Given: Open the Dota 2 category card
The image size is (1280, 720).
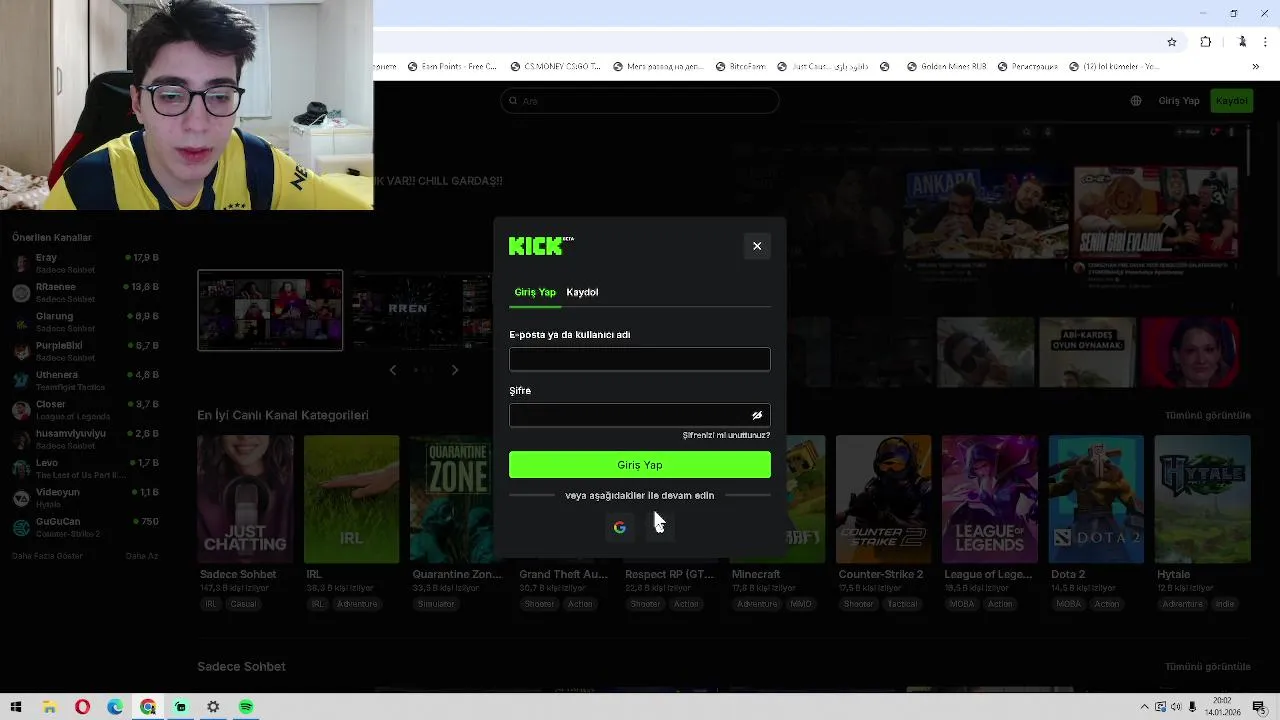Looking at the screenshot, I should click(1096, 499).
